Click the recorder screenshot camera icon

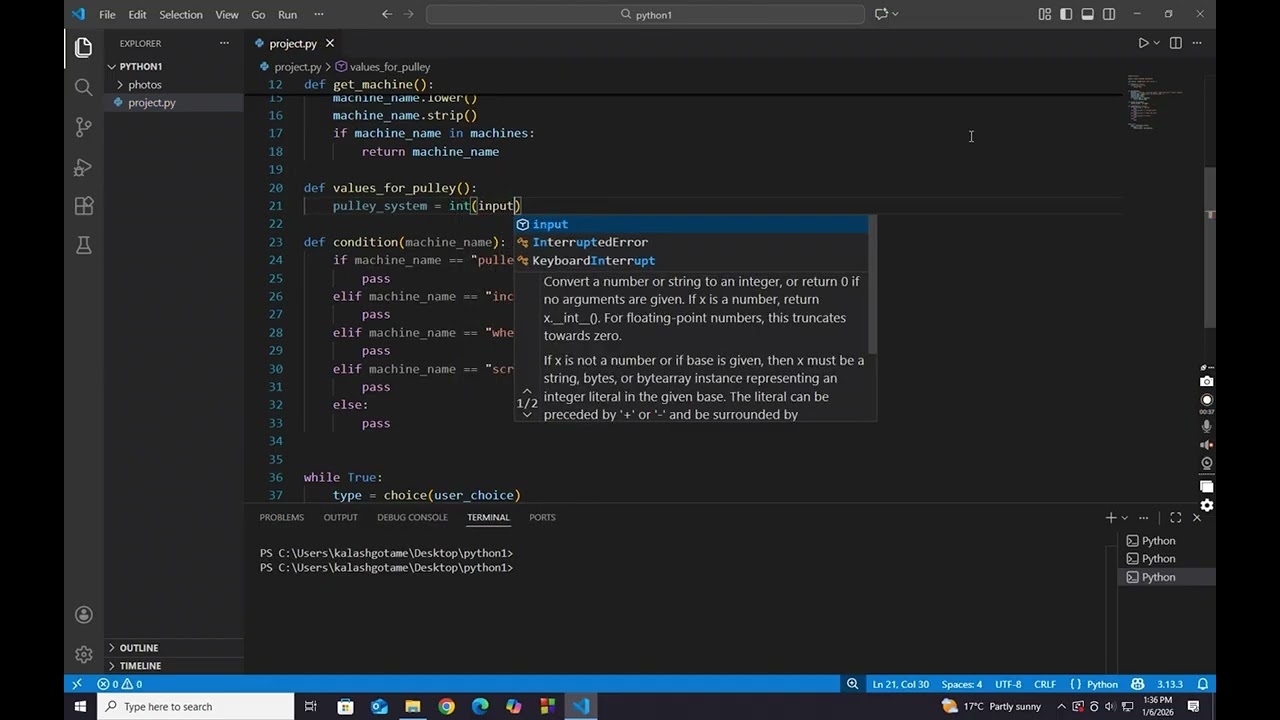pyautogui.click(x=1207, y=381)
